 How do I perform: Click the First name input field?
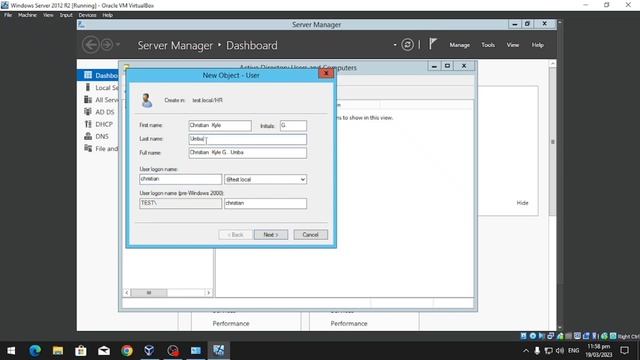pos(220,126)
